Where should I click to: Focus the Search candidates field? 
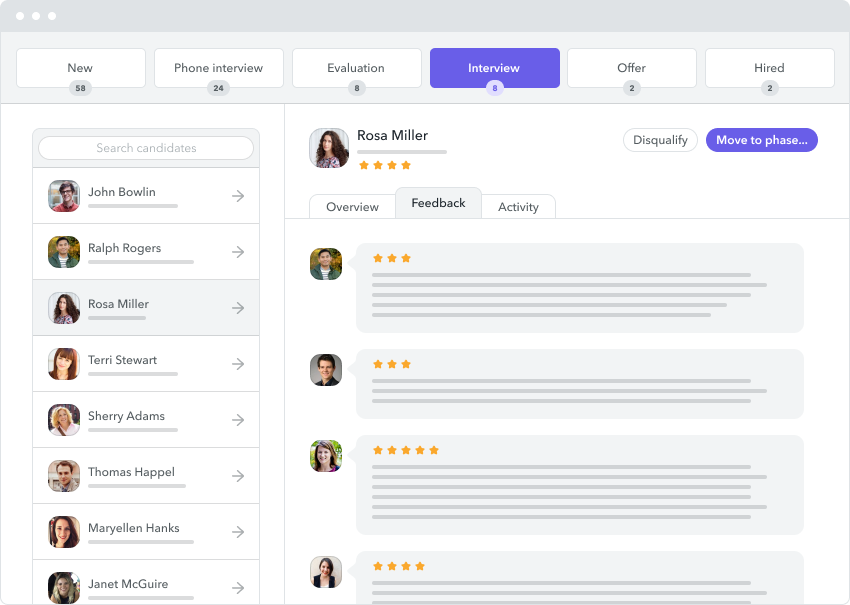click(x=146, y=148)
